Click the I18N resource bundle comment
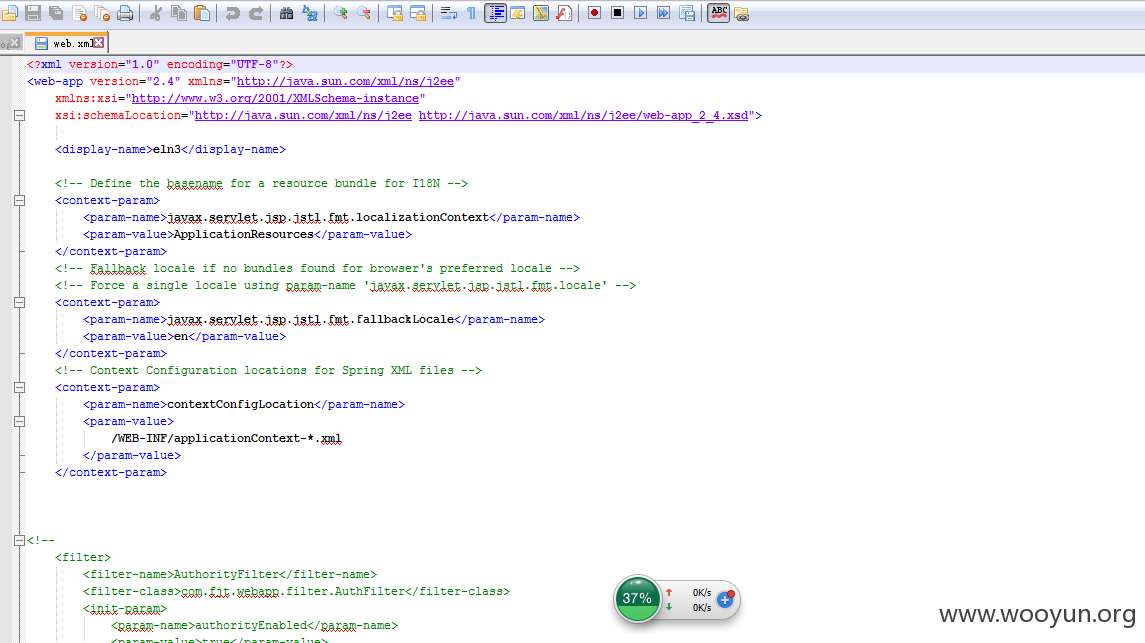1145x643 pixels. pos(261,183)
